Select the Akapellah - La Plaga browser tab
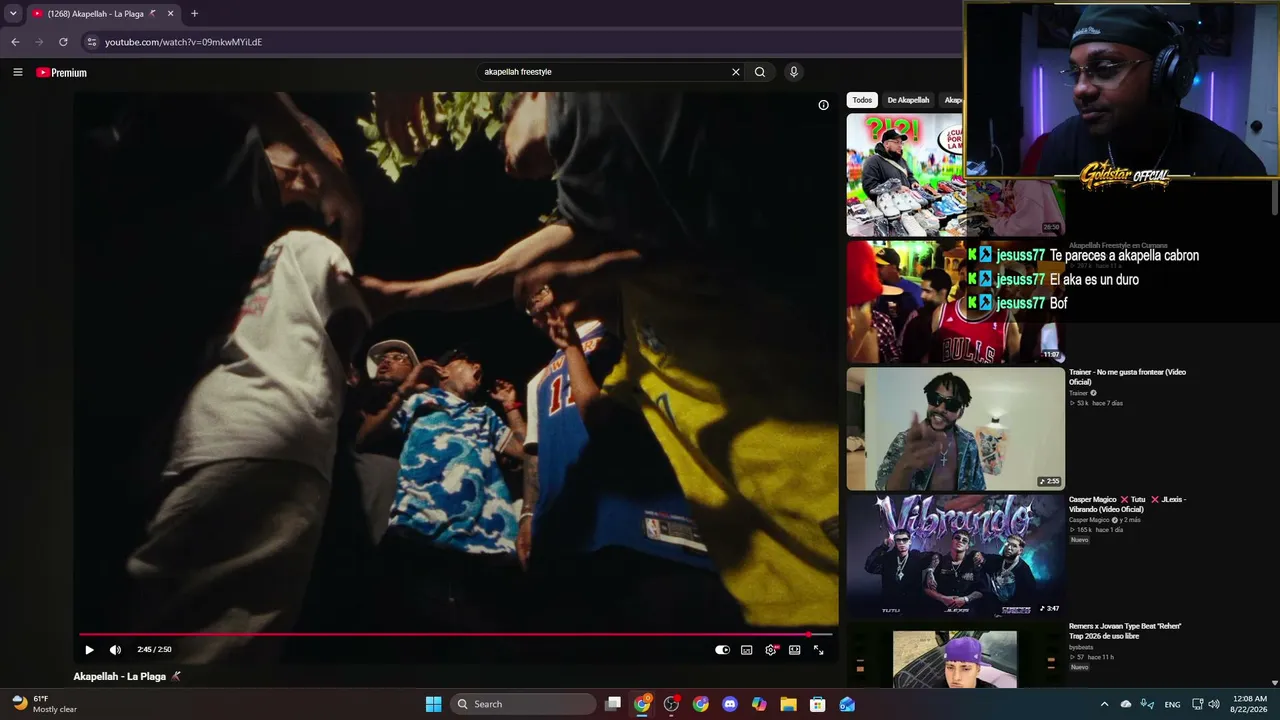The width and height of the screenshot is (1280, 720). (102, 14)
